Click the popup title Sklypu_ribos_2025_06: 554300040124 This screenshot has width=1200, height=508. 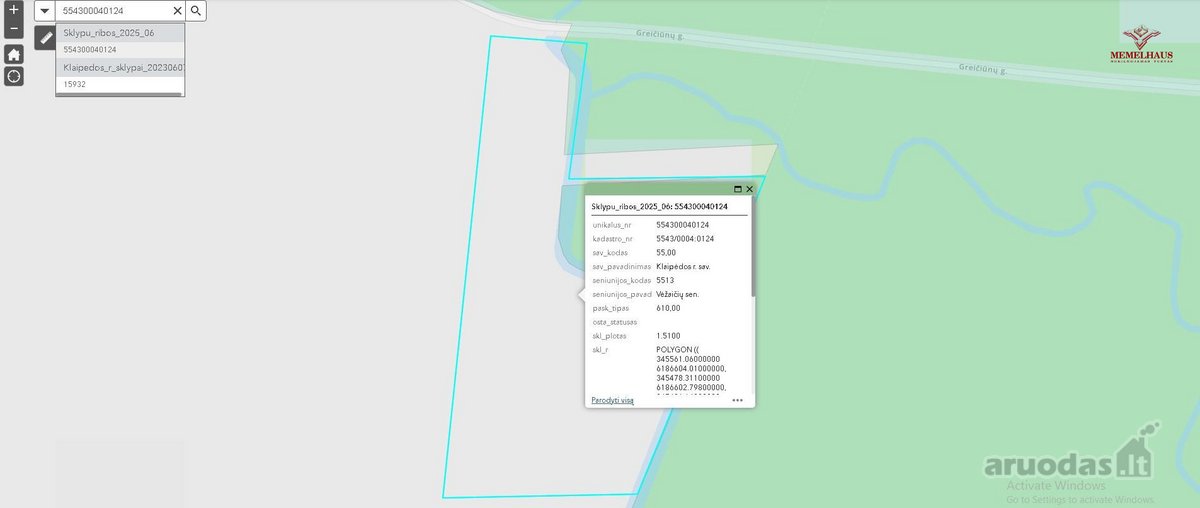click(x=660, y=206)
